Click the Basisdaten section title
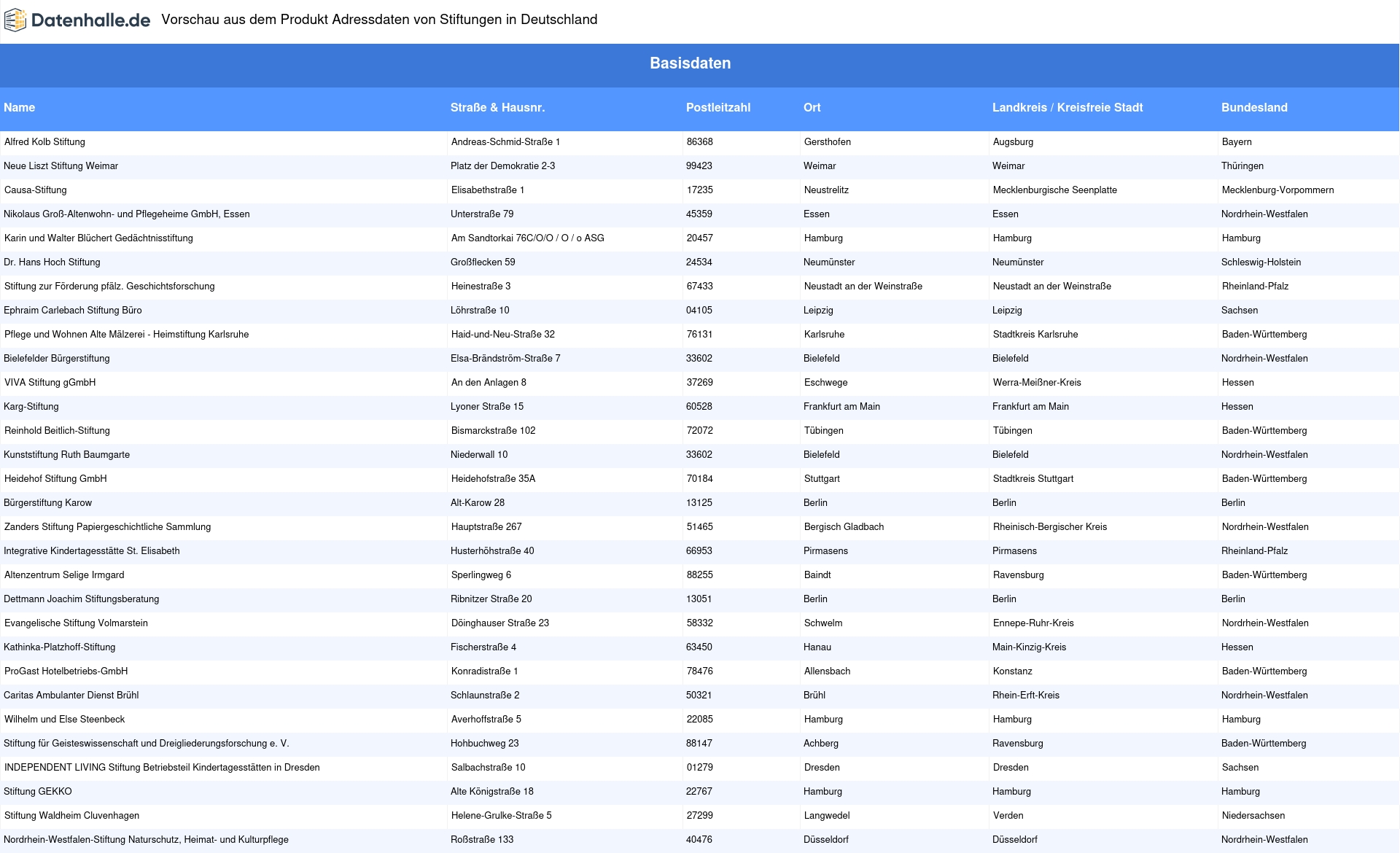The height and width of the screenshot is (853, 1400). (691, 63)
